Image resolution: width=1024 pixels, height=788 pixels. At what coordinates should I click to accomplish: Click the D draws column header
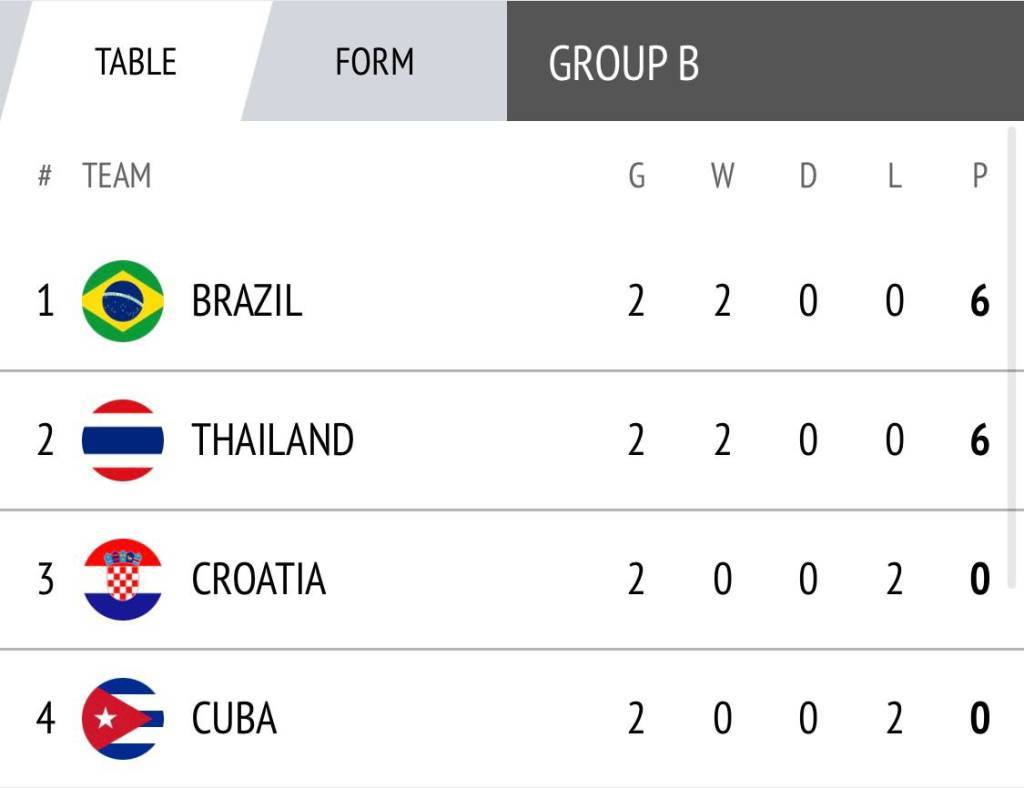point(808,176)
